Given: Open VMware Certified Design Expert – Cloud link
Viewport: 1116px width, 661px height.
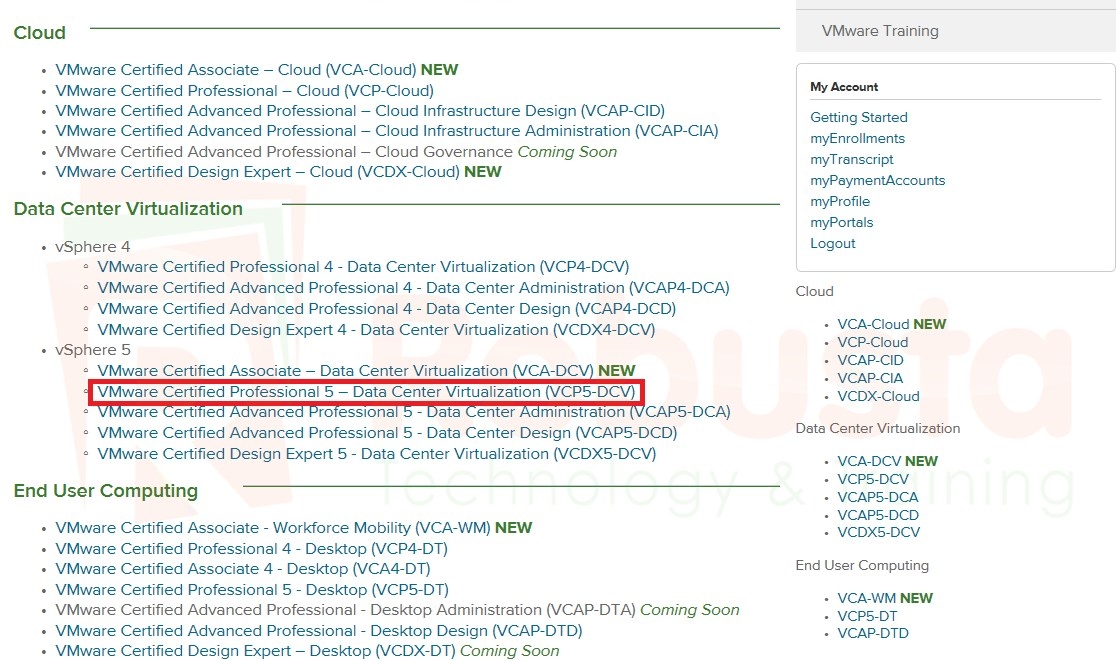Looking at the screenshot, I should [258, 172].
